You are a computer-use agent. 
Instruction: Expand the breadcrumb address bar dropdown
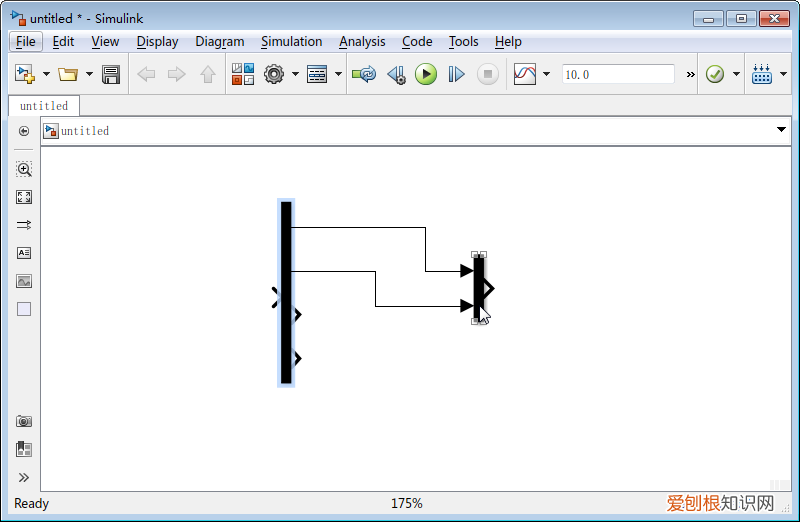[x=781, y=131]
